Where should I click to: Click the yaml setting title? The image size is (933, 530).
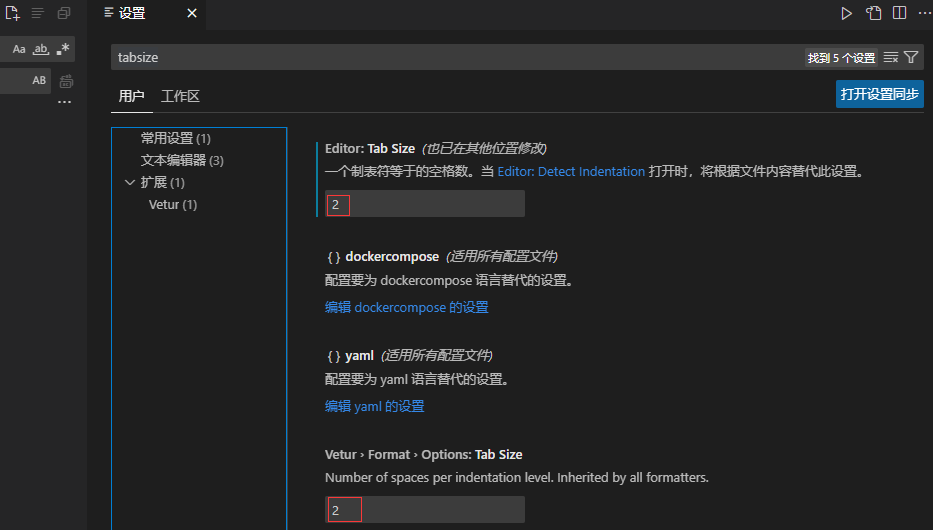pyautogui.click(x=359, y=356)
